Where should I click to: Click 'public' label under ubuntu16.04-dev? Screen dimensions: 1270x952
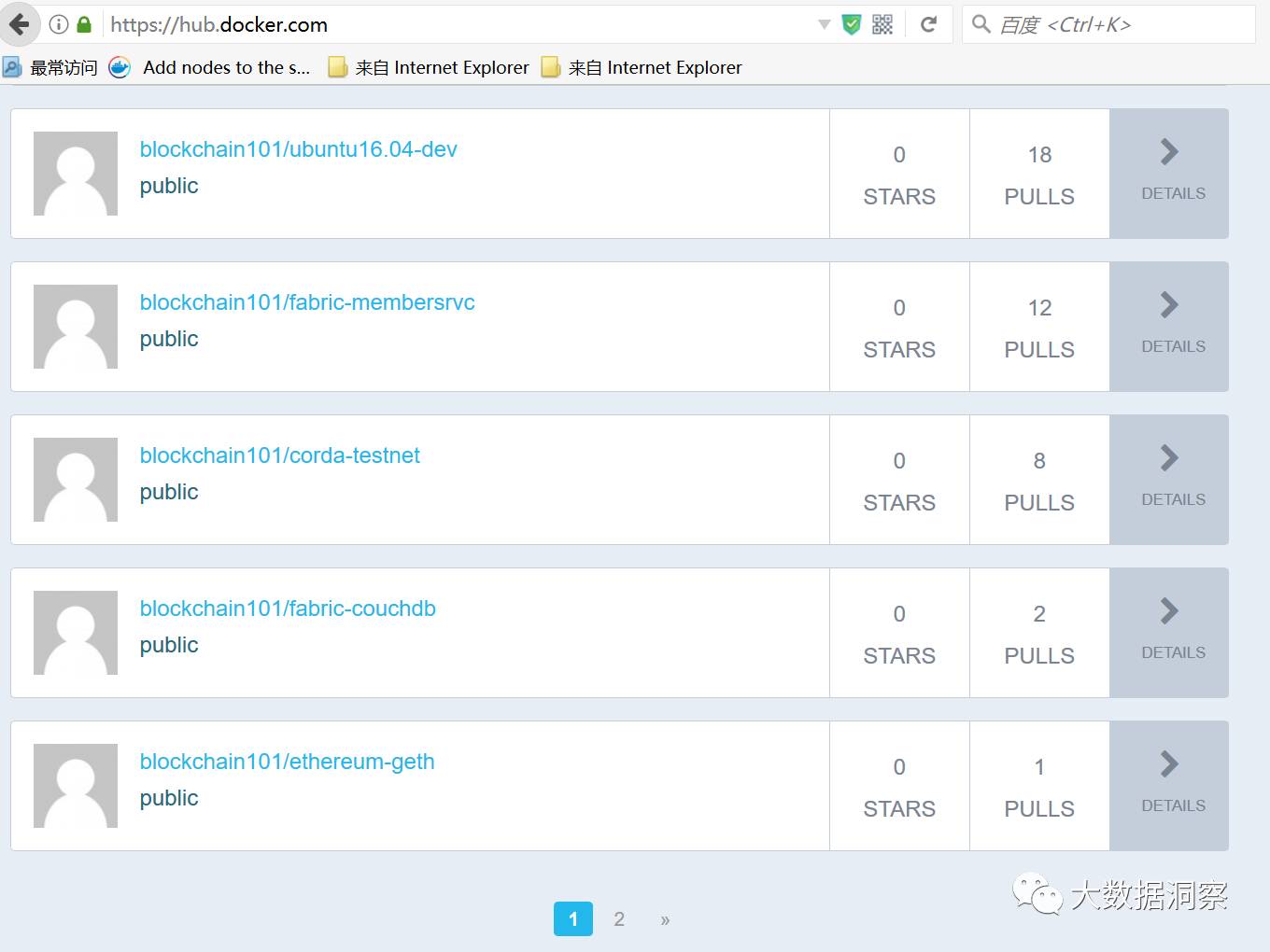point(169,187)
